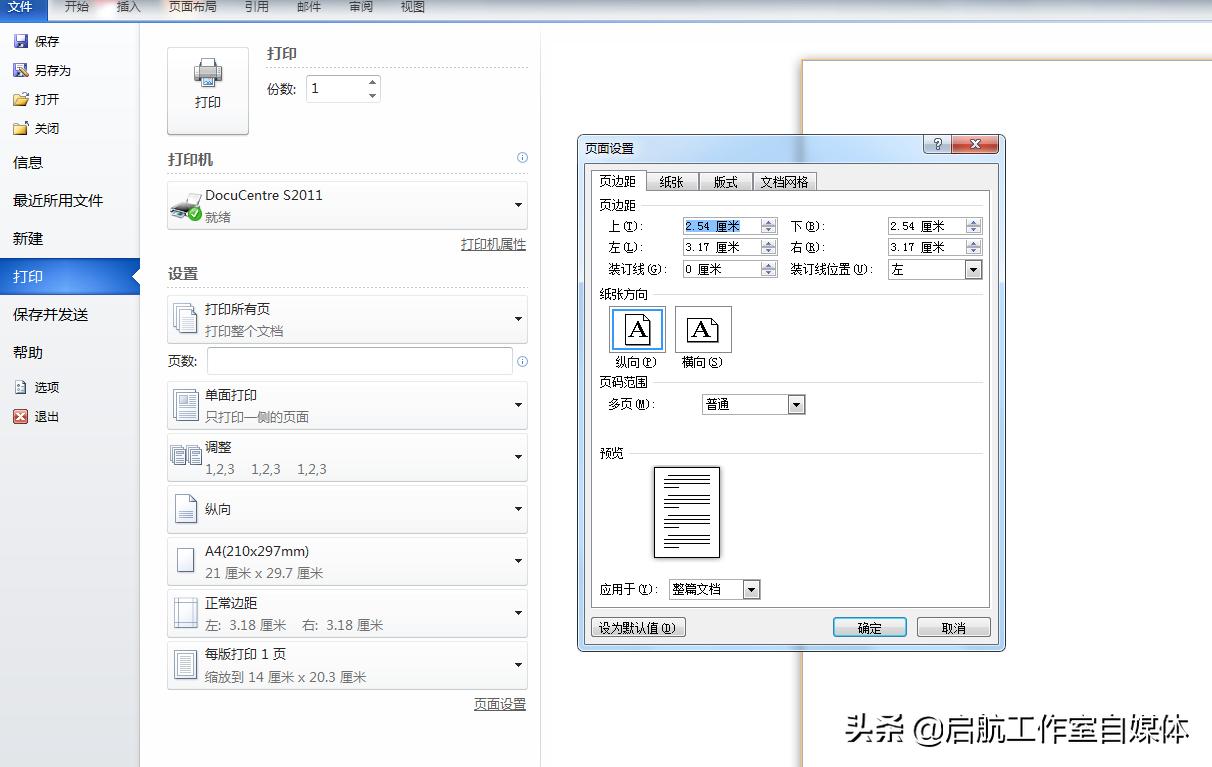Click the 确定 button to confirm settings
Image resolution: width=1212 pixels, height=767 pixels.
point(868,627)
